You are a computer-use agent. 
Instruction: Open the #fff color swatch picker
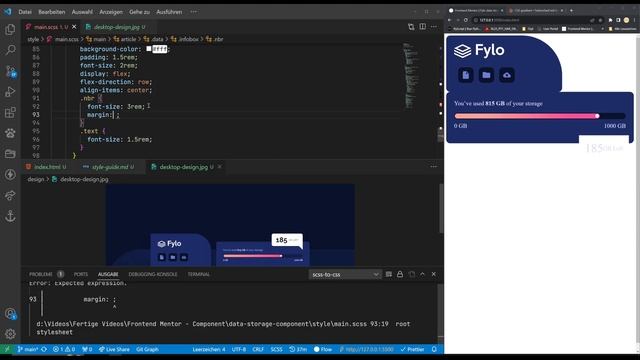click(149, 49)
